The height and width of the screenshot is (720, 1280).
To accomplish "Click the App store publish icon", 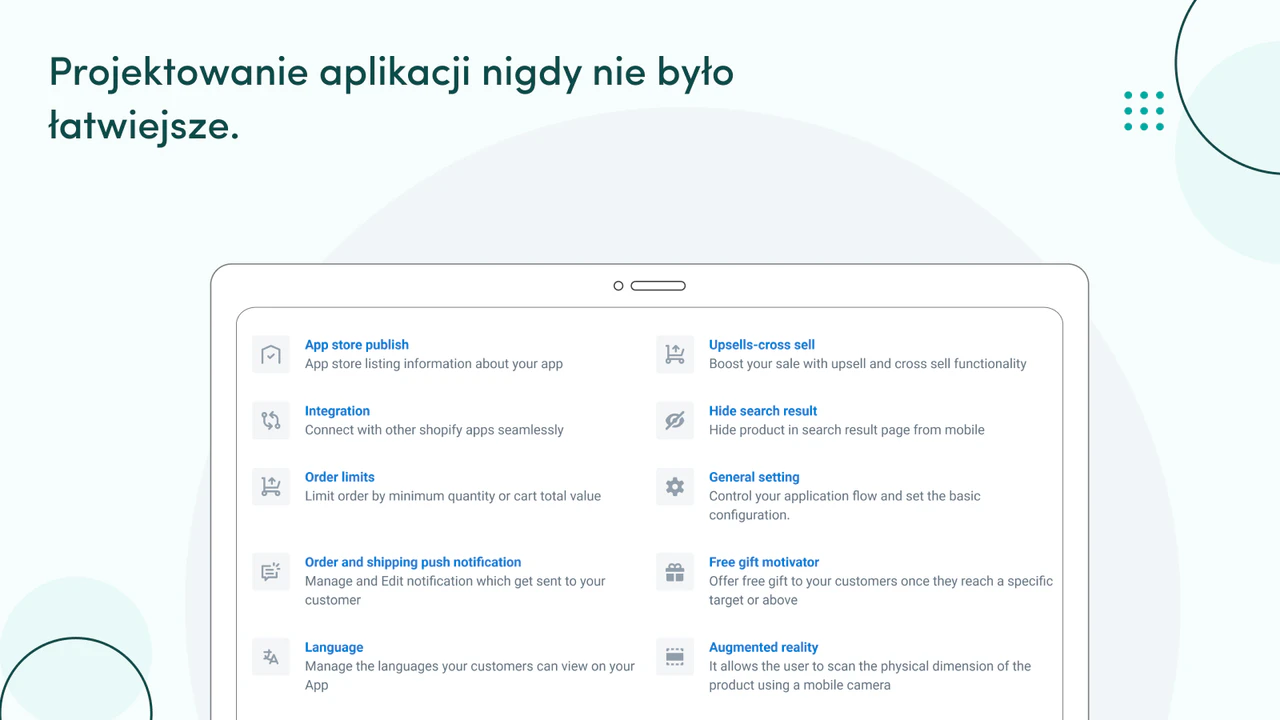I will click(x=271, y=355).
